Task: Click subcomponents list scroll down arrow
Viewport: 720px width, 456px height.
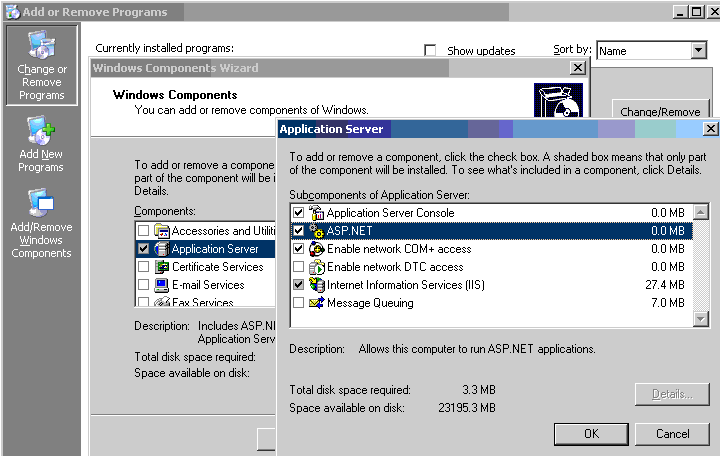Action: (700, 319)
